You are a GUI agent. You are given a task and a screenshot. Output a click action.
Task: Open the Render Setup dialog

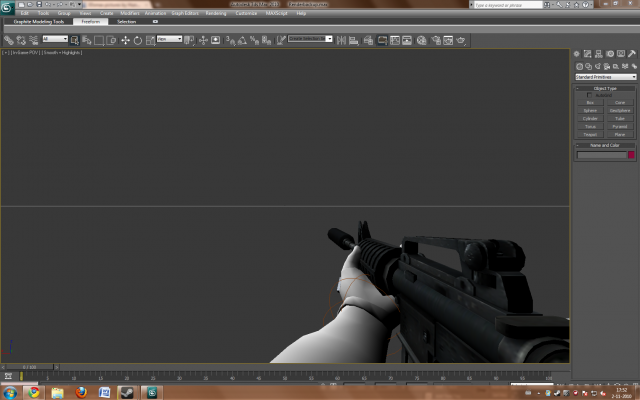coord(436,40)
